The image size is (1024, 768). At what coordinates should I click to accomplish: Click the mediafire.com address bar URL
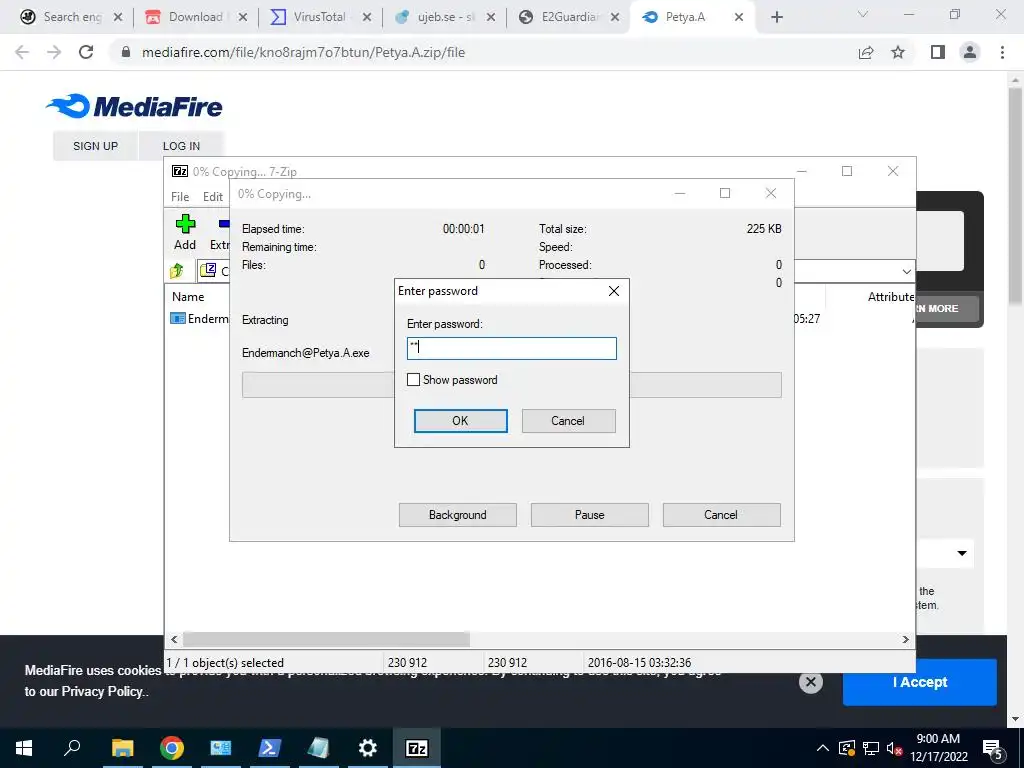coord(304,52)
